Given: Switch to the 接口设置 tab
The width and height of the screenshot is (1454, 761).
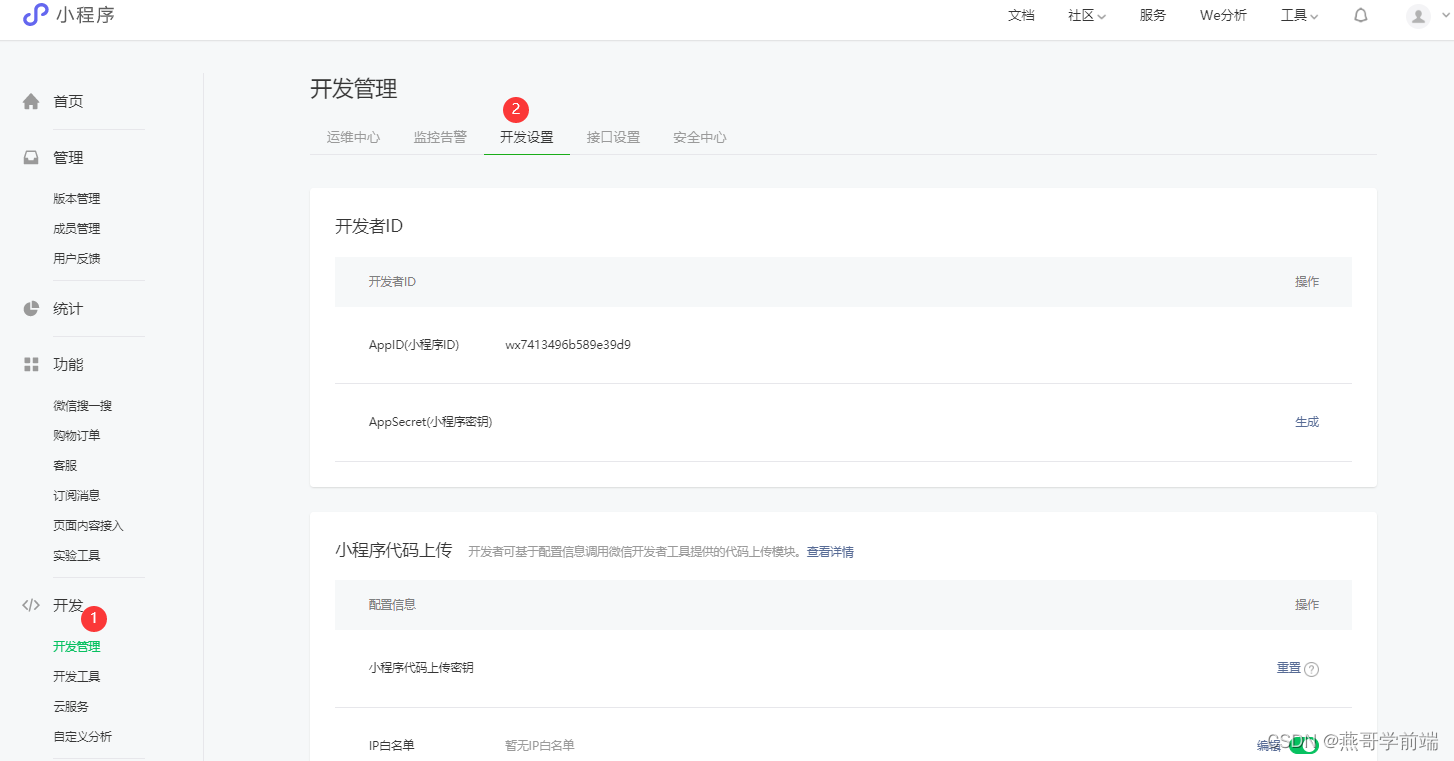Looking at the screenshot, I should pyautogui.click(x=613, y=137).
